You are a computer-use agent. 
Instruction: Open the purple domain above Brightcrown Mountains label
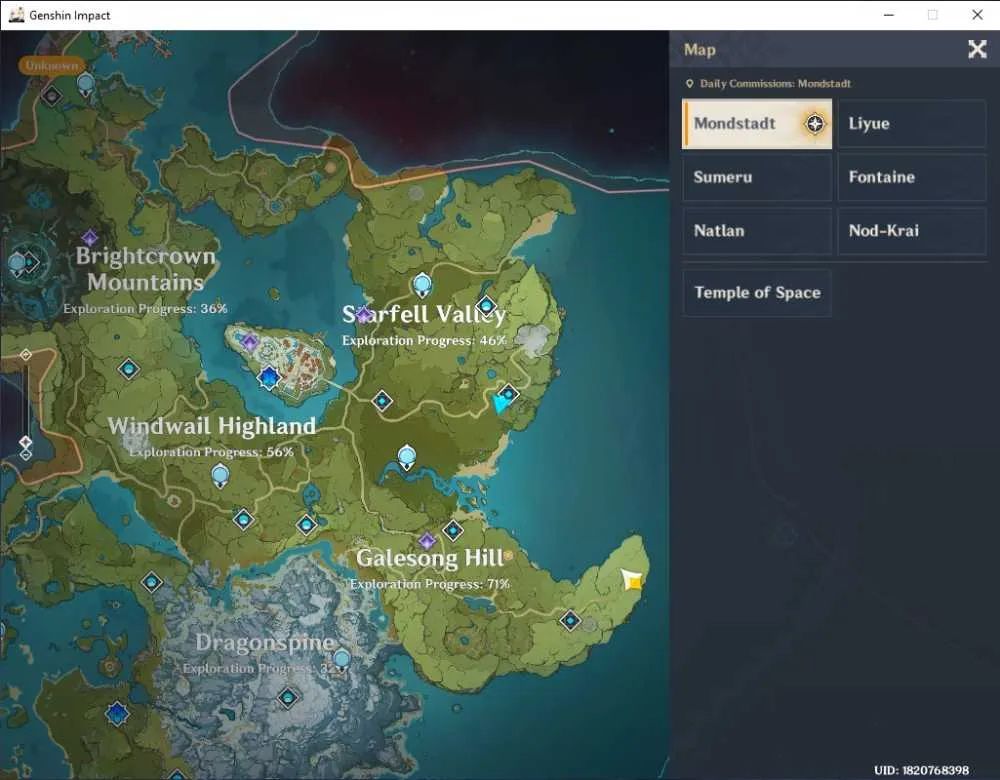[90, 238]
